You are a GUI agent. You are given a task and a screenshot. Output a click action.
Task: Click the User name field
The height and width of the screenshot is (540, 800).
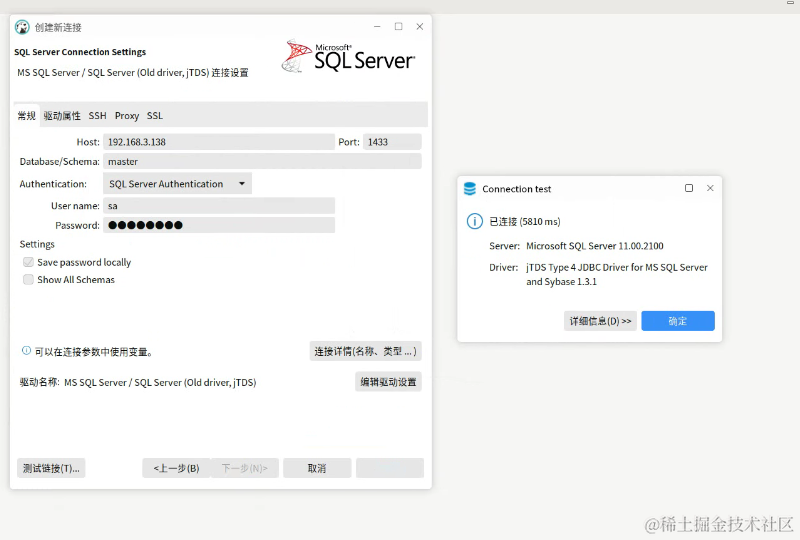[x=219, y=206]
